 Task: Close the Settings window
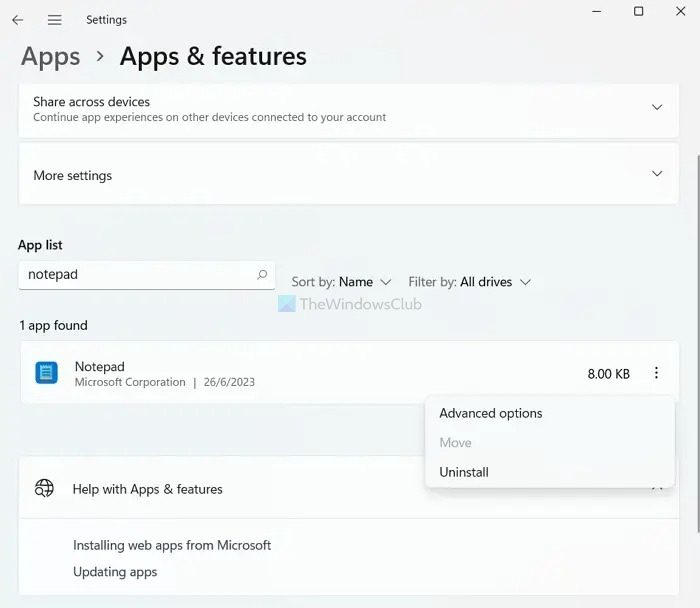coord(680,11)
